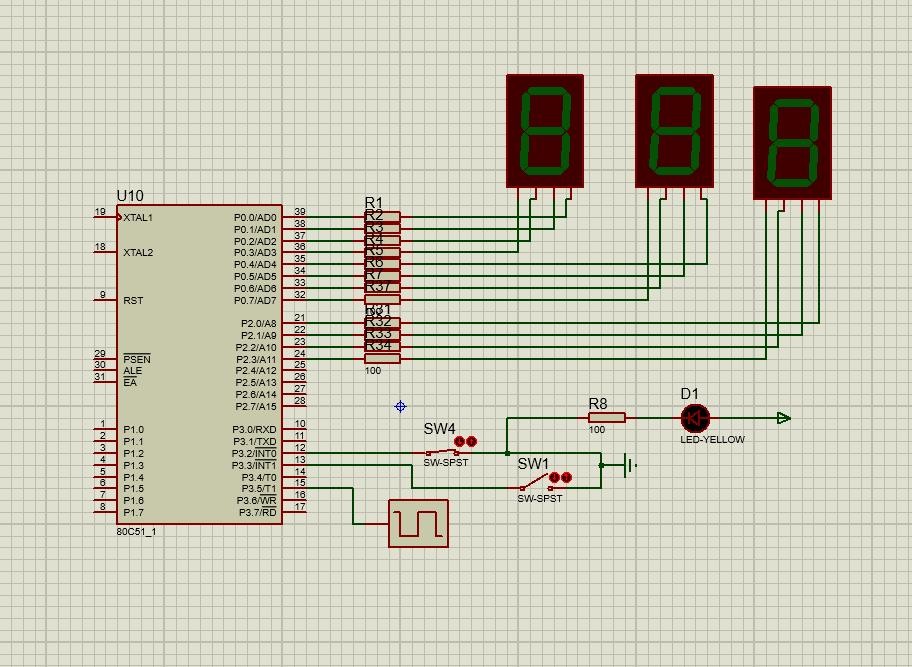The height and width of the screenshot is (667, 912).
Task: Click the P0.0/AD0 pin label
Action: [x=255, y=217]
